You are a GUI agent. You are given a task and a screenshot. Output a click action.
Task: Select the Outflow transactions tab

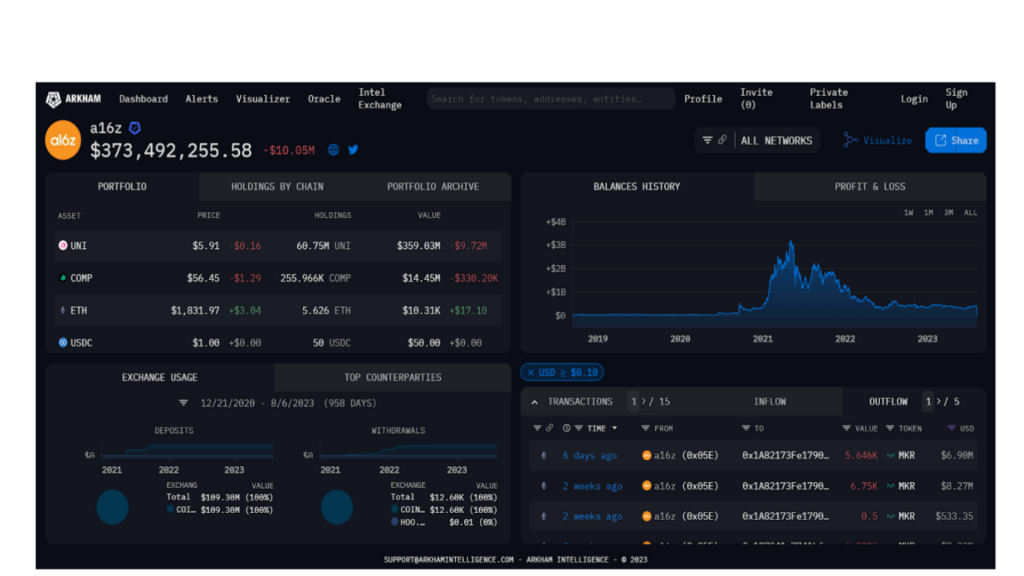888,402
